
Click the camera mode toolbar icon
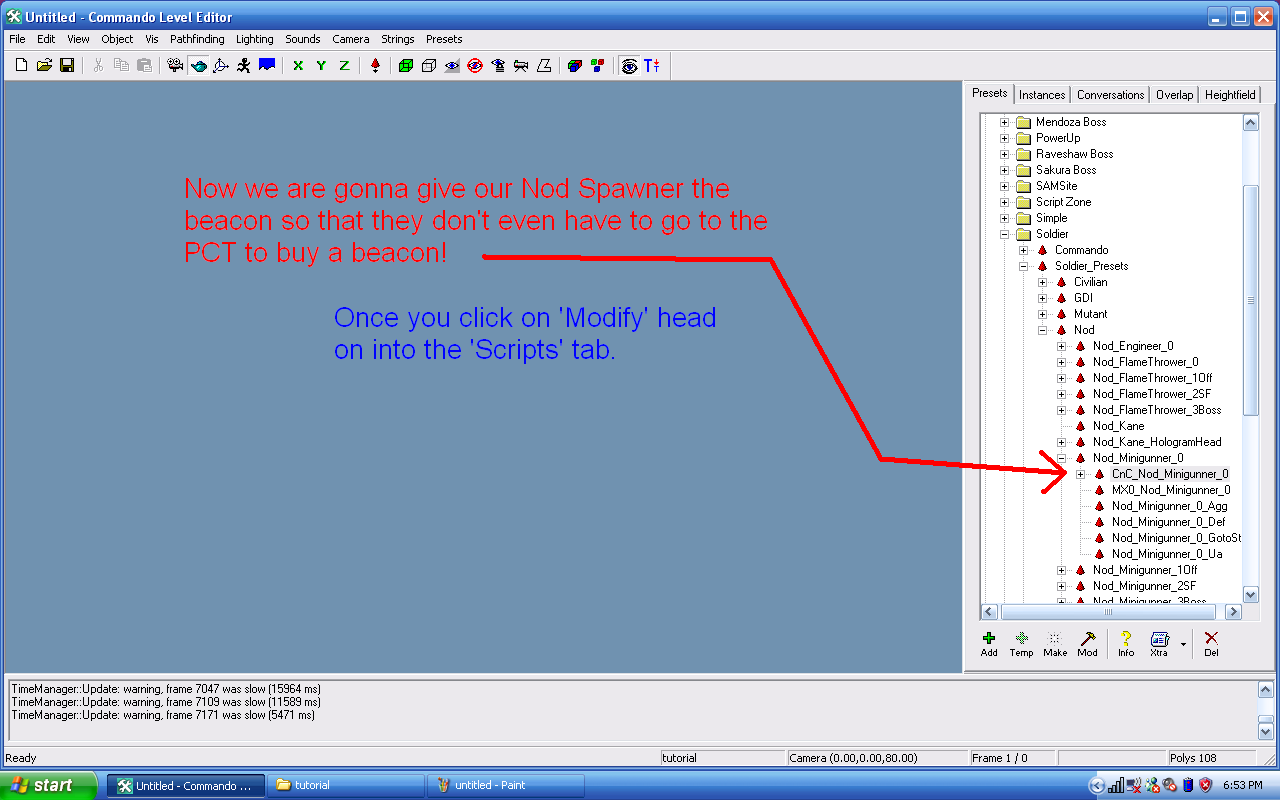click(175, 66)
